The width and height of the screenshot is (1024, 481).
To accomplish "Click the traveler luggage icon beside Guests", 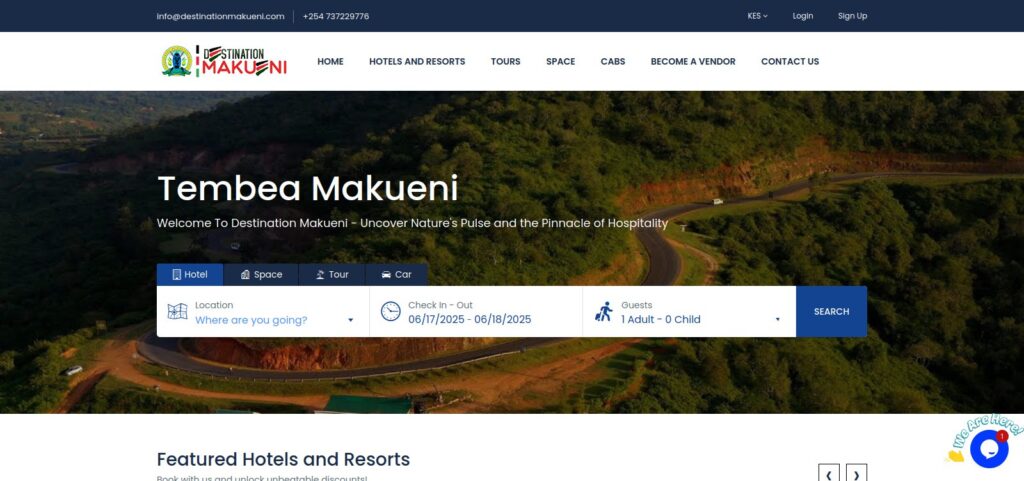I will click(x=603, y=311).
